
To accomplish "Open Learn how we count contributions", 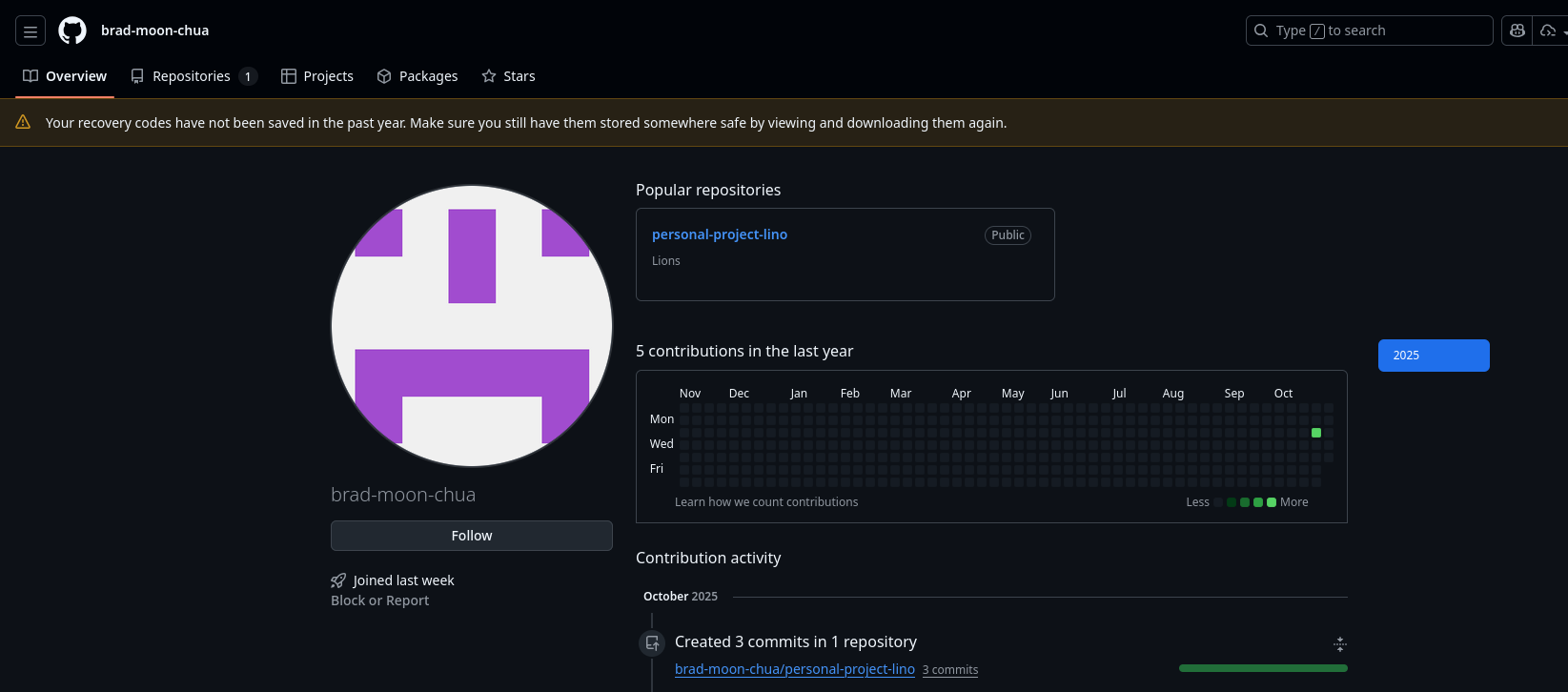I will (x=766, y=502).
